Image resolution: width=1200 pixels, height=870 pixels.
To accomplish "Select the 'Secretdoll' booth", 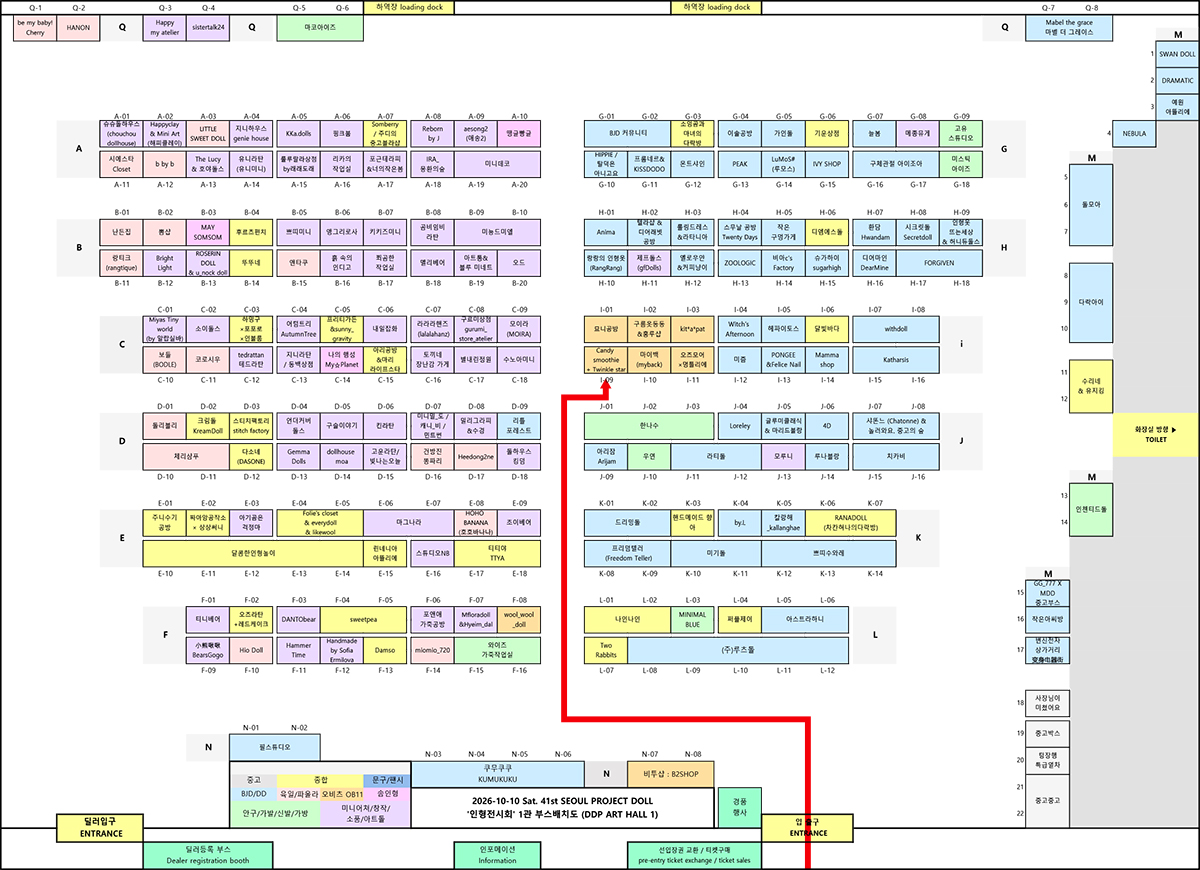I will [918, 233].
